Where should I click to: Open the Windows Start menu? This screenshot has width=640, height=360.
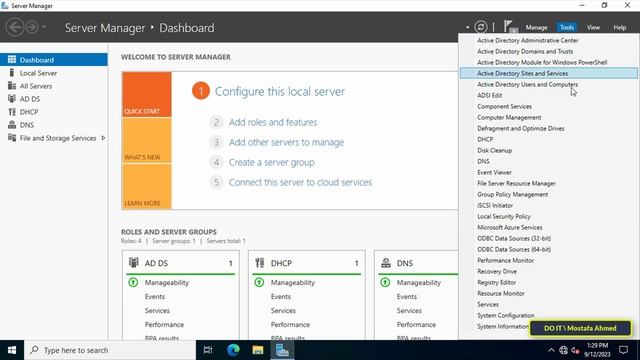tap(12, 350)
